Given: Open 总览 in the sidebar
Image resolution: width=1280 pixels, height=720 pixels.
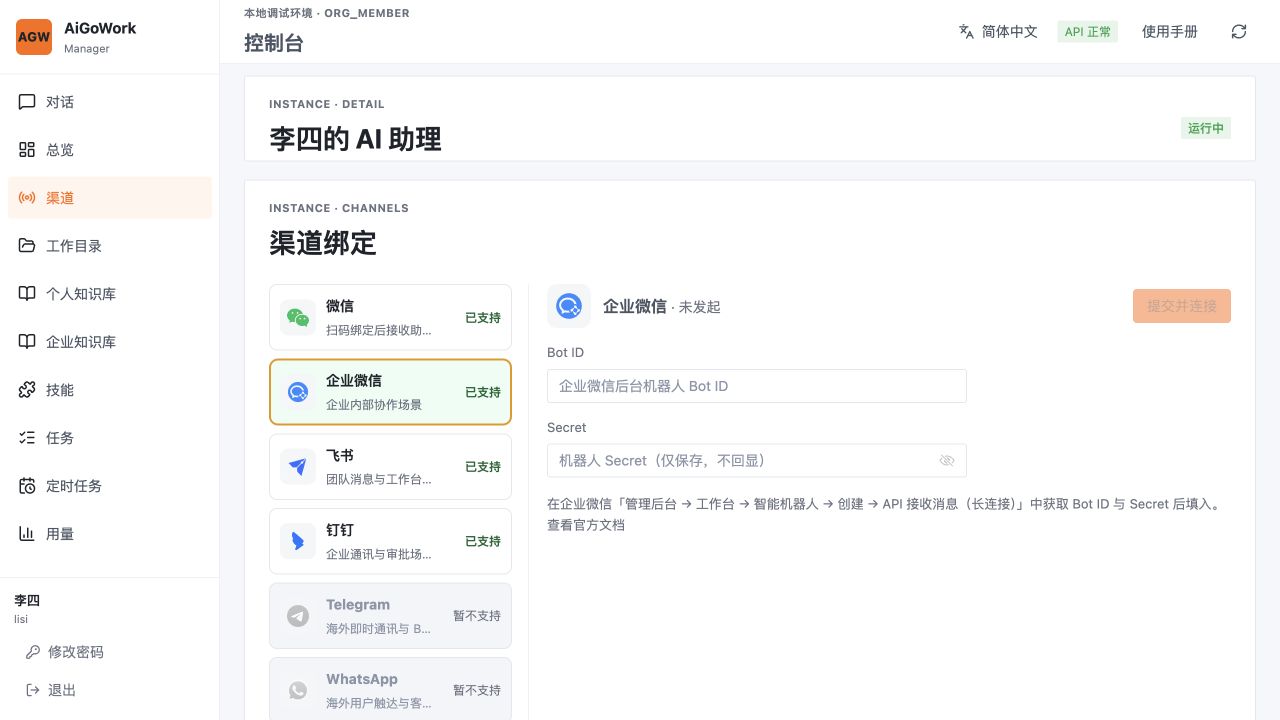Looking at the screenshot, I should 110,150.
